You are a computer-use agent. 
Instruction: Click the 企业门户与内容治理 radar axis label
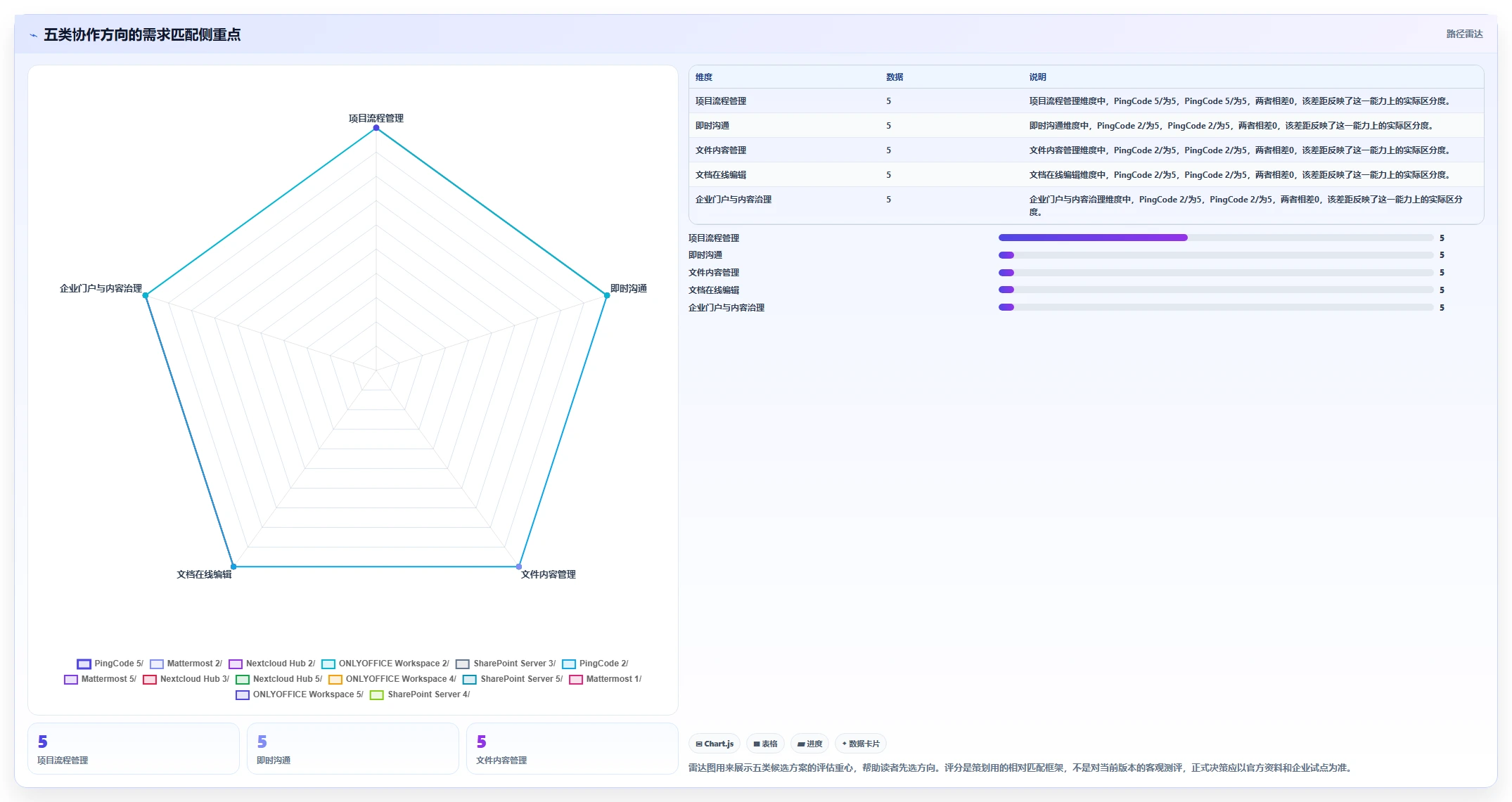(101, 288)
